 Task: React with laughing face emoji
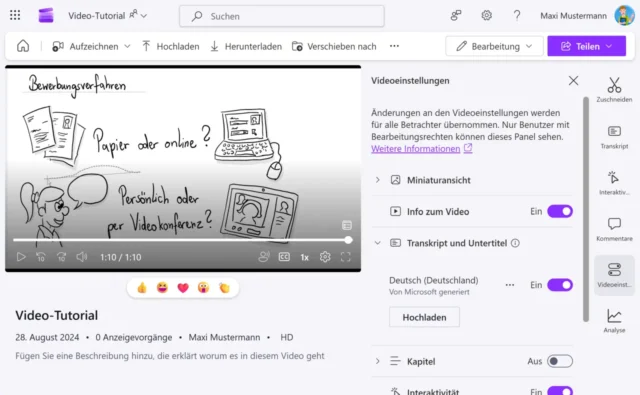[x=162, y=288]
